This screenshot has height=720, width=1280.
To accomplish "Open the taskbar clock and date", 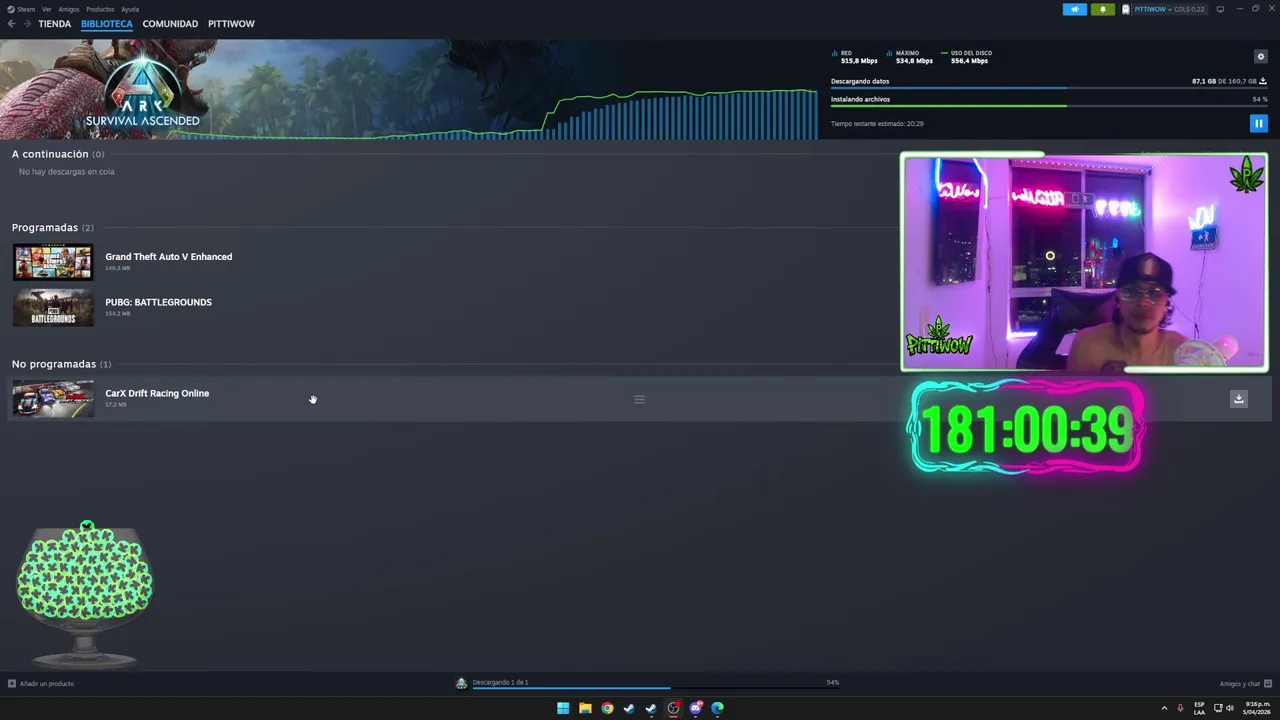I will [1257, 708].
